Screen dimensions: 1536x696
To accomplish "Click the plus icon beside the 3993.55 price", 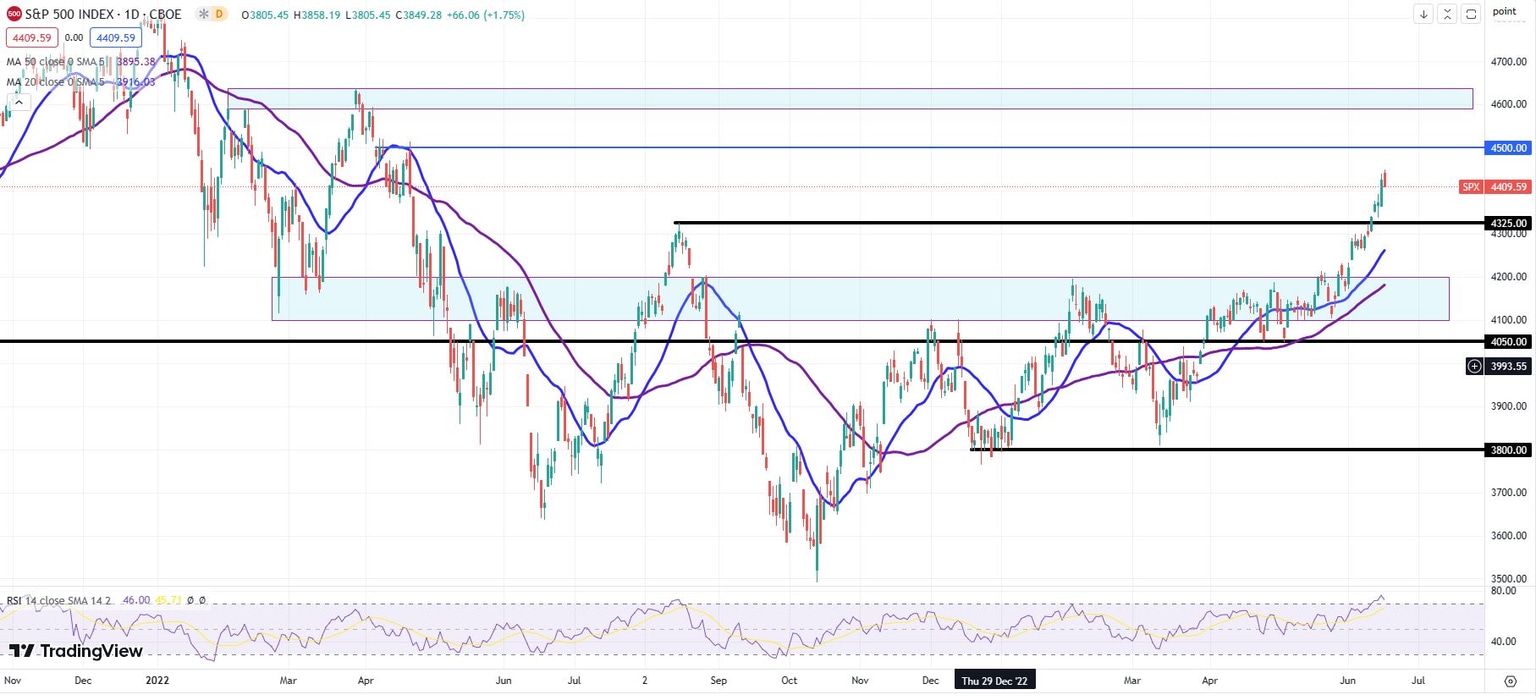I will tap(1472, 366).
